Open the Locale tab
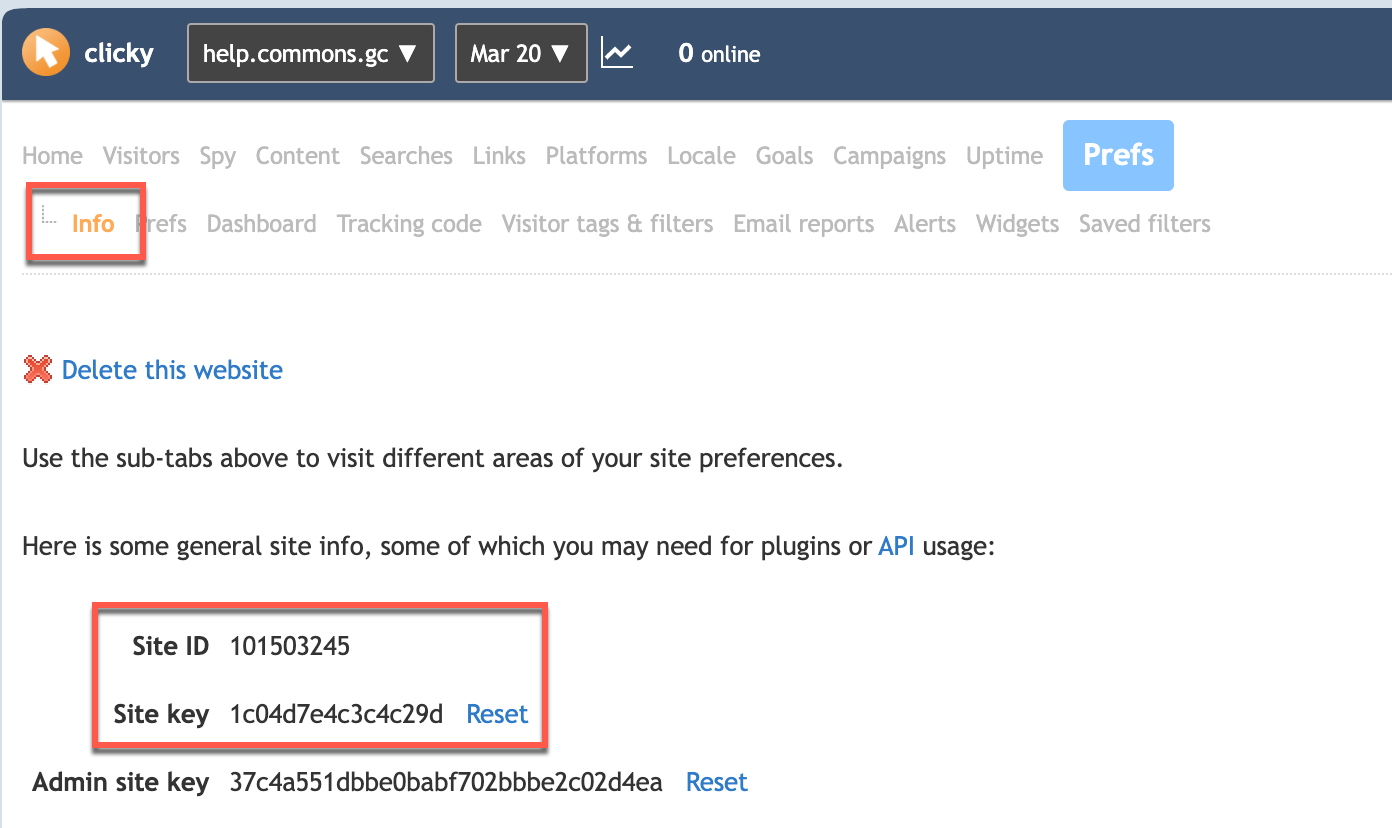1392x828 pixels. 701,156
